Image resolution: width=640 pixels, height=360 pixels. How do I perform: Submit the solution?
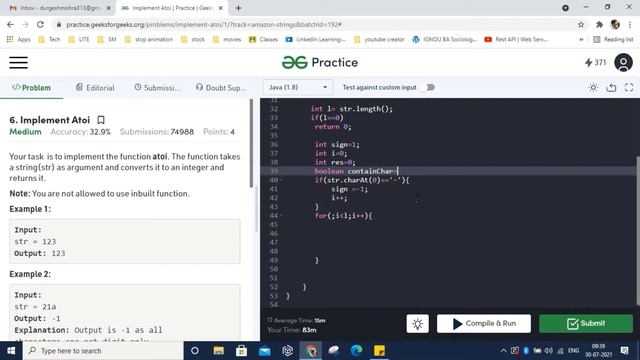click(586, 324)
